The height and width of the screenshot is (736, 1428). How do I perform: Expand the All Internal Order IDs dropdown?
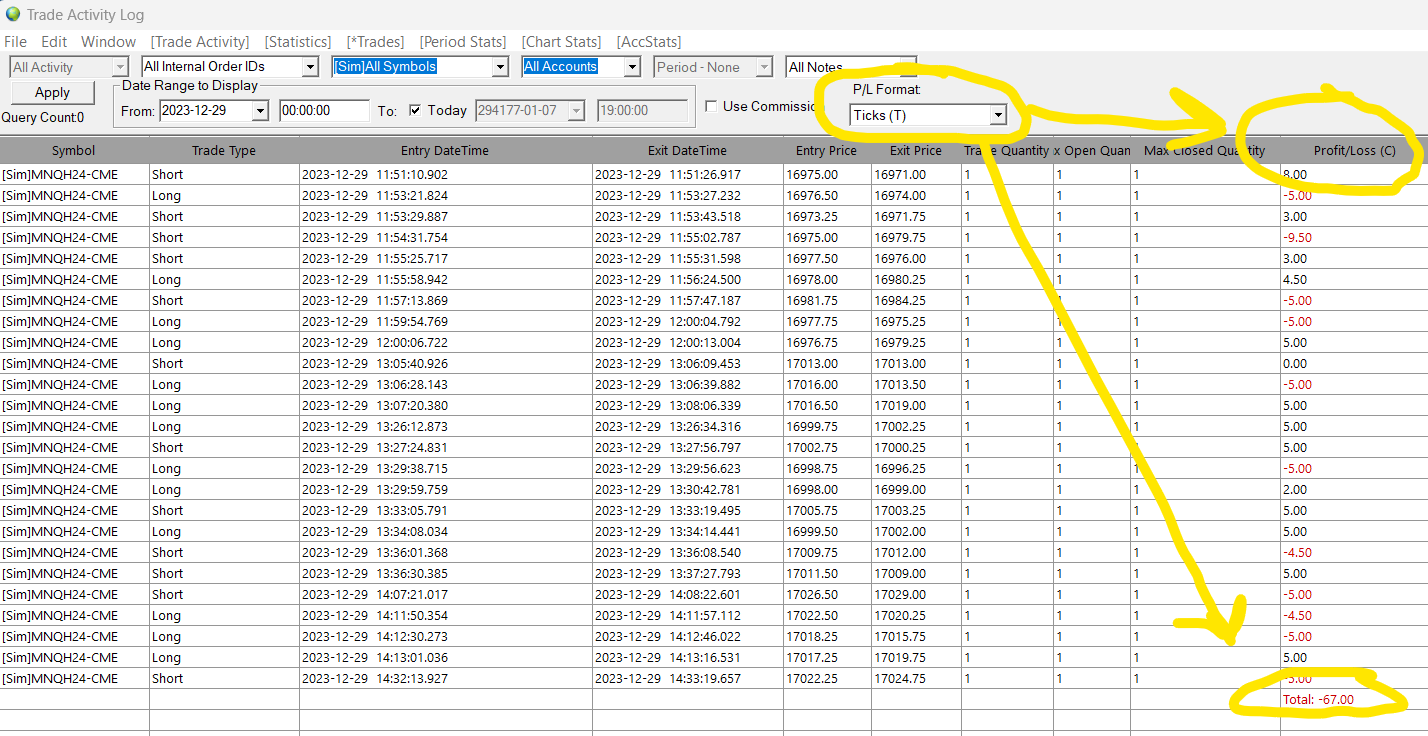tap(310, 67)
